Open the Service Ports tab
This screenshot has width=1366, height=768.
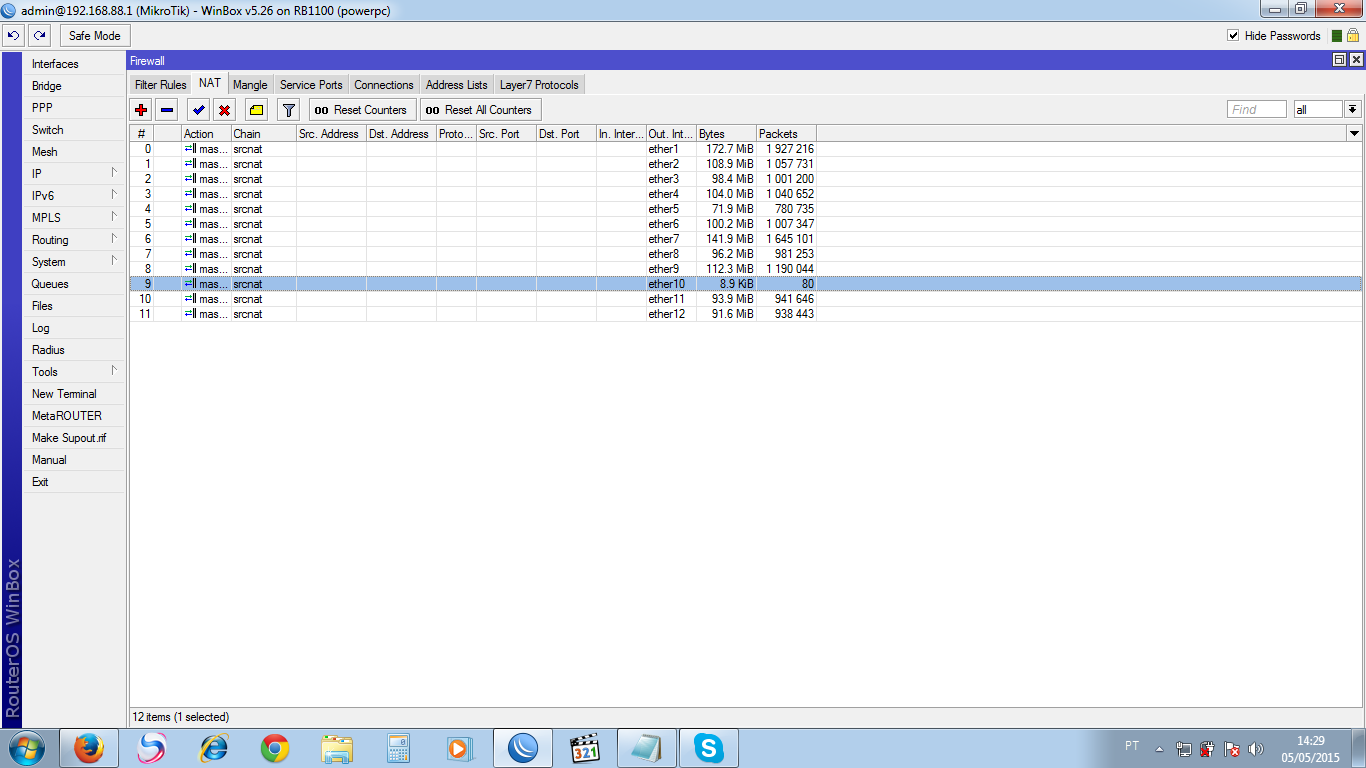click(311, 85)
